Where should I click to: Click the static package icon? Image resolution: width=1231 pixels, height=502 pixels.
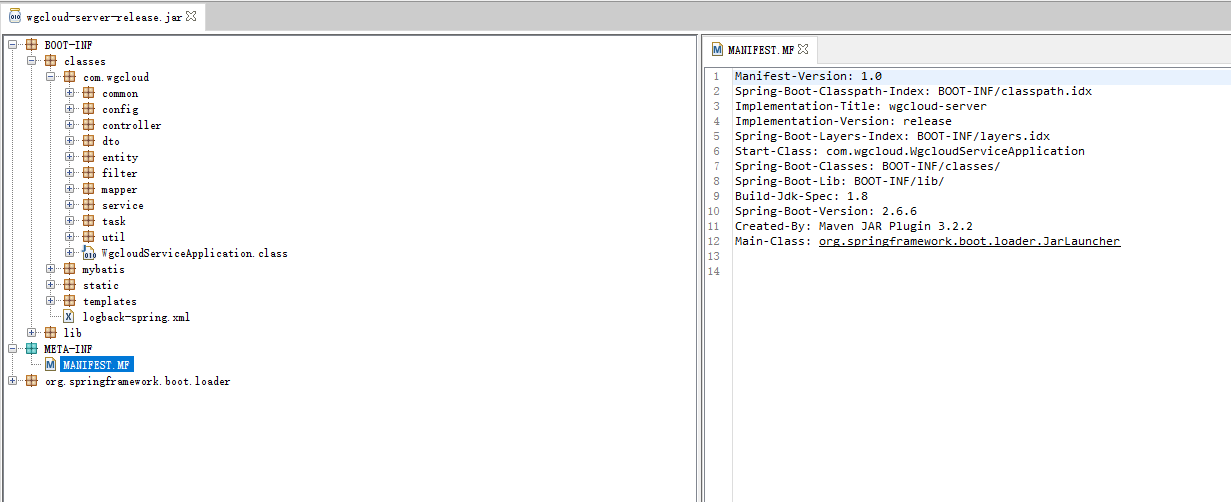click(70, 285)
